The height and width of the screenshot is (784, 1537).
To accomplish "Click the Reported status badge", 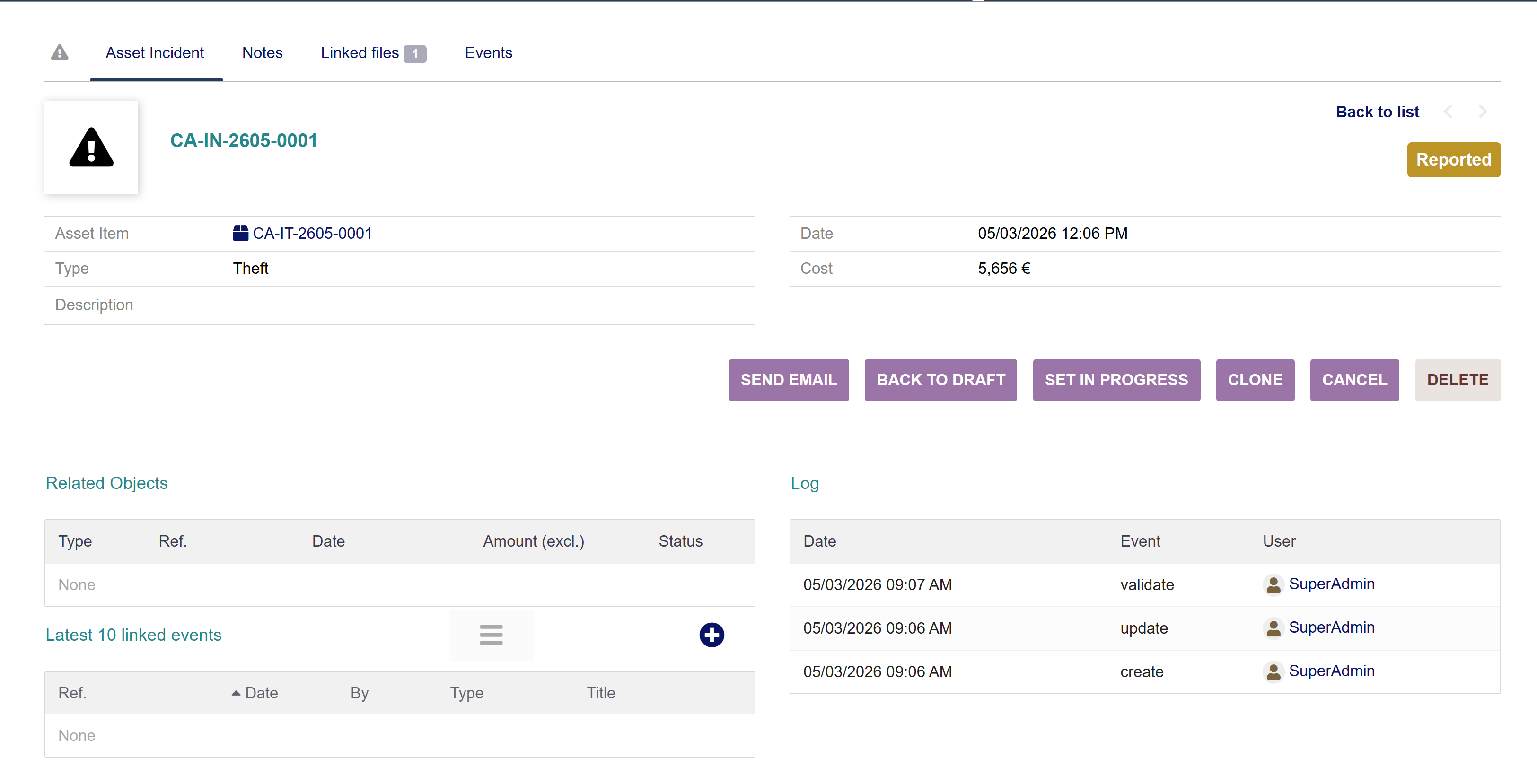I will (1453, 160).
